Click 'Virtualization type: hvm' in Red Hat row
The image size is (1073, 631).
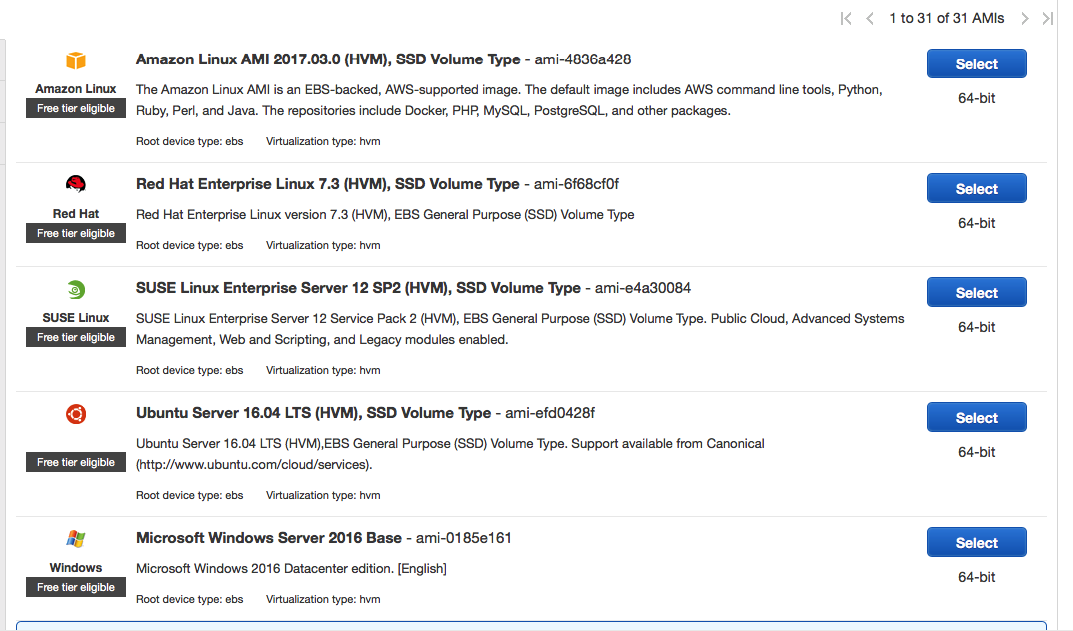click(323, 246)
